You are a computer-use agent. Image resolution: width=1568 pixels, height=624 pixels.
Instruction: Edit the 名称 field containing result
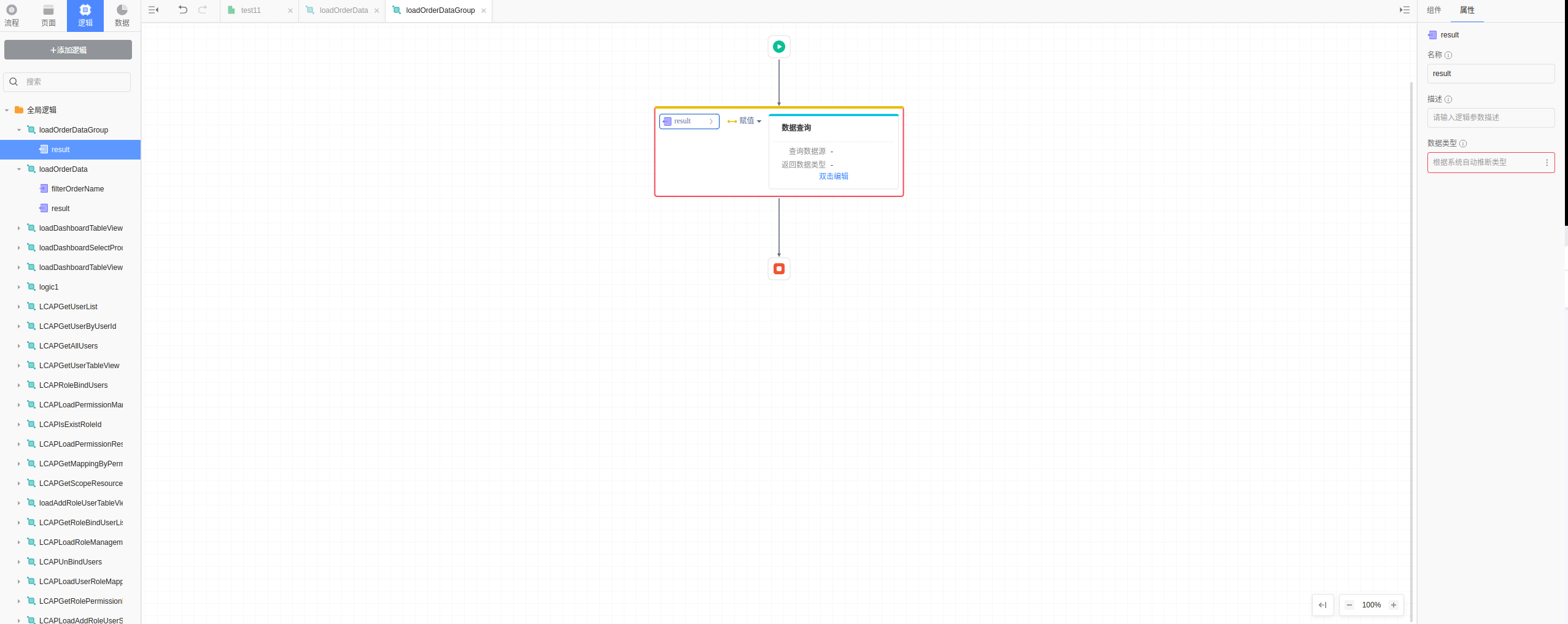click(x=1491, y=74)
